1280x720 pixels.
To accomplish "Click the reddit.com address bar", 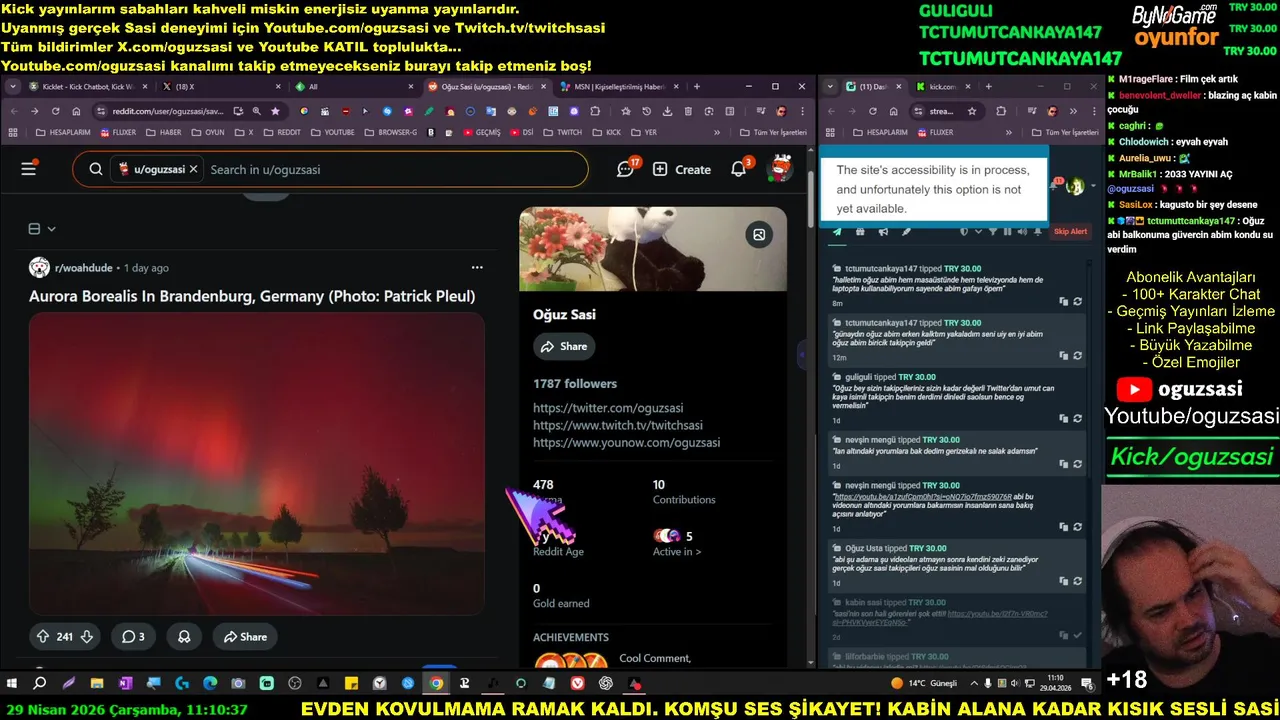I will (x=168, y=111).
